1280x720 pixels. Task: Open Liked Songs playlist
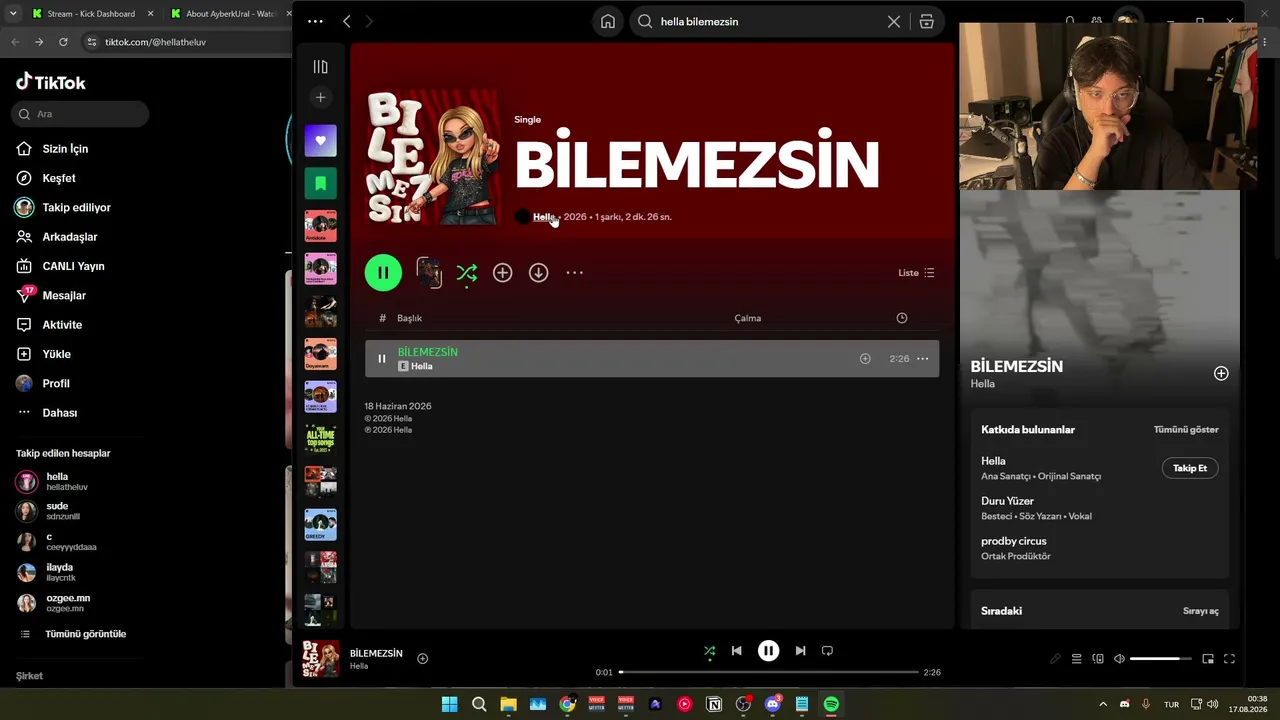[x=320, y=141]
